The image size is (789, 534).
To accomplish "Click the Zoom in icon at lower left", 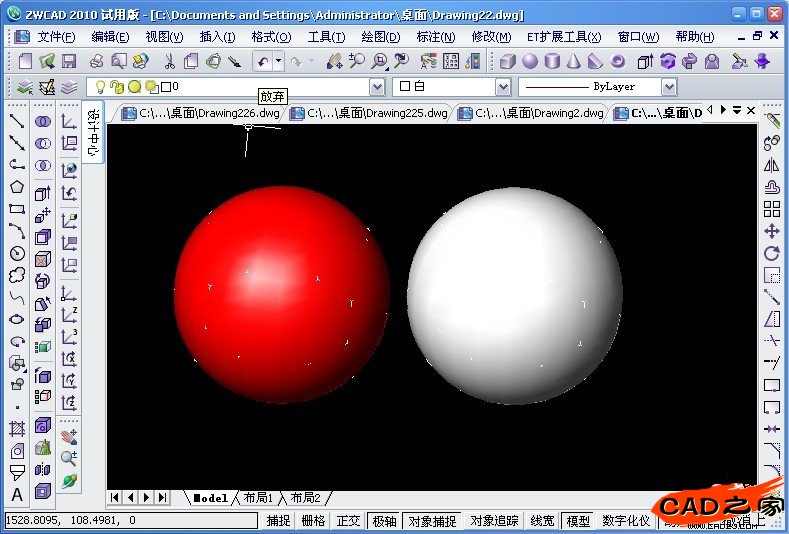I will tap(69, 458).
